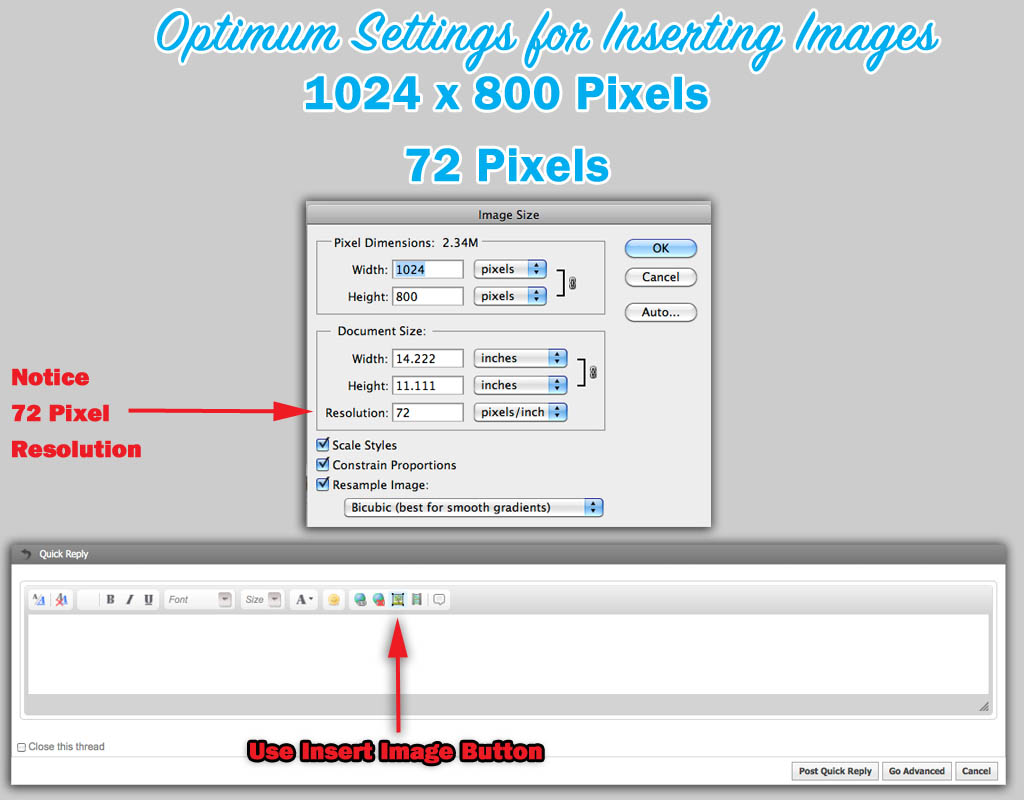Toggle bold formatting in Quick Reply
Viewport: 1024px width, 800px height.
pyautogui.click(x=110, y=600)
